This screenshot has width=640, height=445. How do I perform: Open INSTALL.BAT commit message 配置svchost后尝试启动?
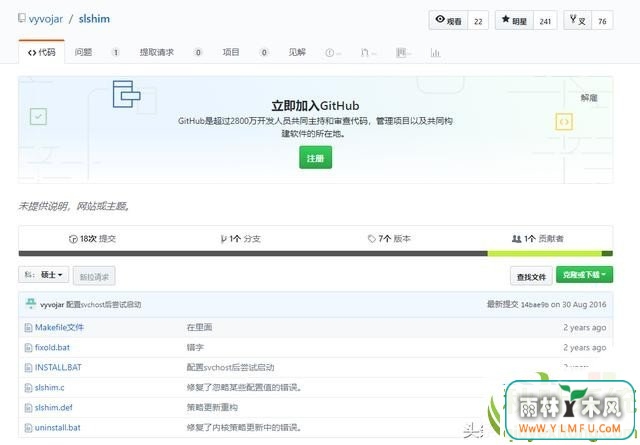(230, 367)
